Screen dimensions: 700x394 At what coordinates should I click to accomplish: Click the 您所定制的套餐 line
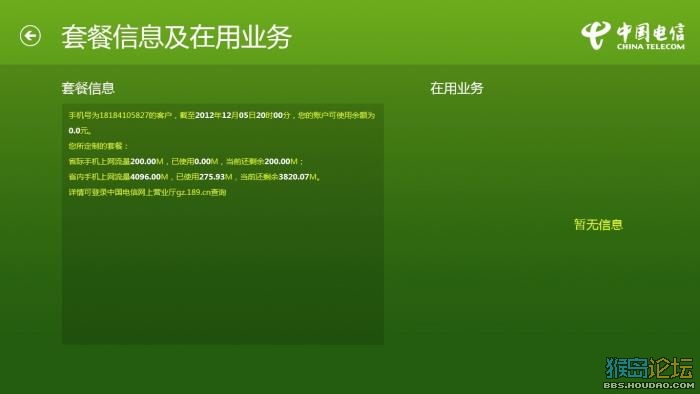(98, 146)
